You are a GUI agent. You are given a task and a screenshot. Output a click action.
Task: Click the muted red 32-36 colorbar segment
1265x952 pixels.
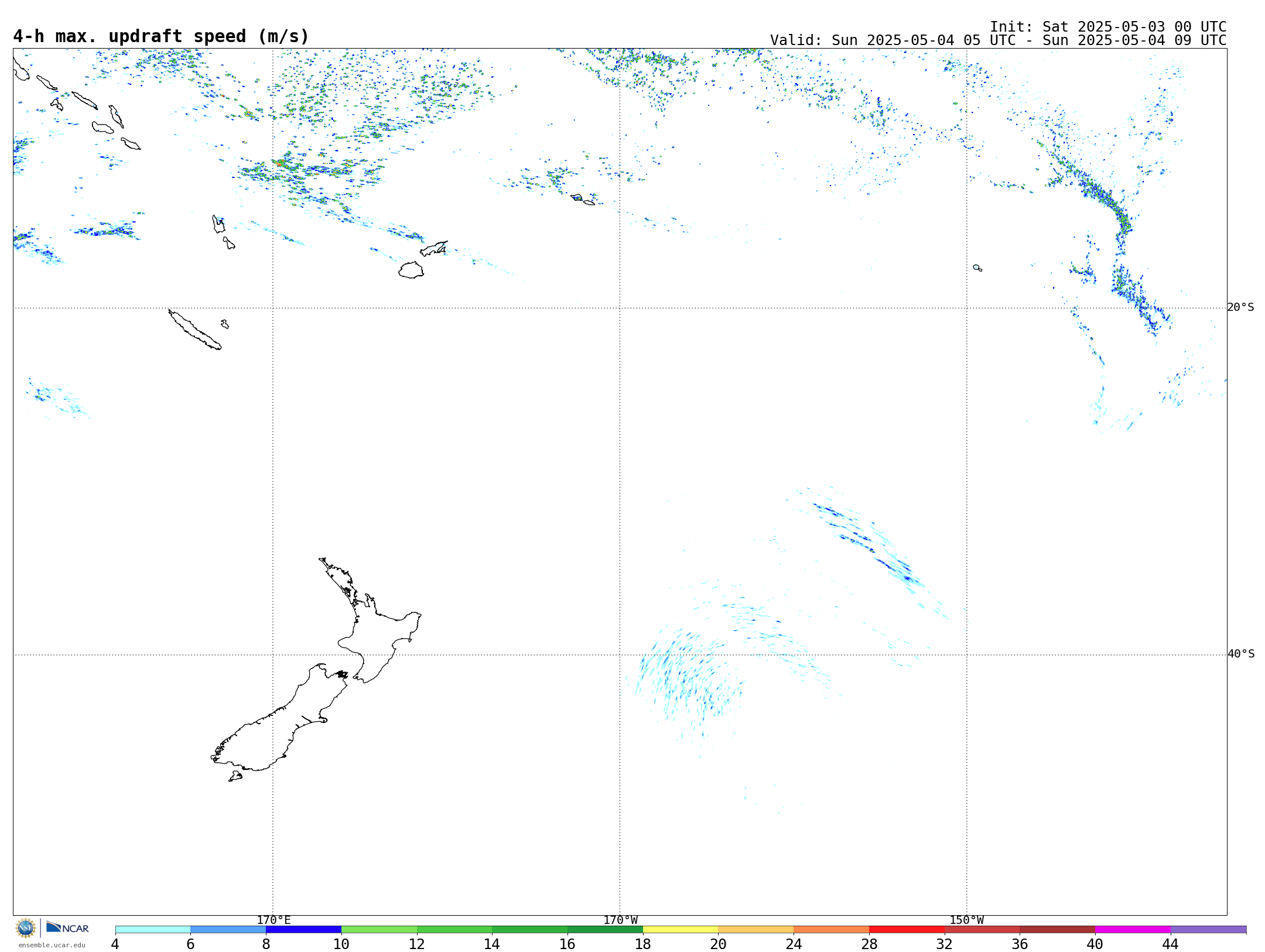point(982,930)
